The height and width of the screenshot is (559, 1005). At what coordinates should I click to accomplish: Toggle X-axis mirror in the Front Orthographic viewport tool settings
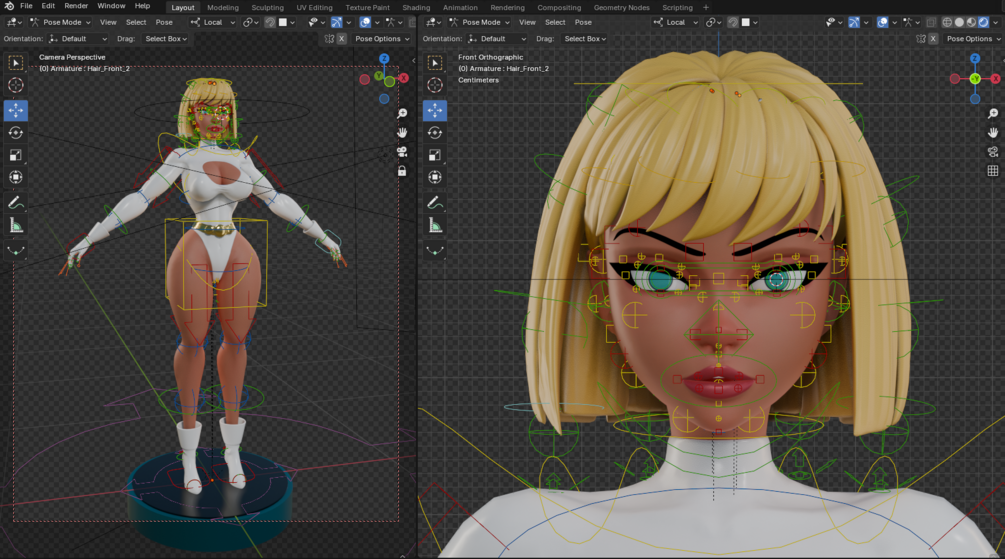[x=933, y=38]
